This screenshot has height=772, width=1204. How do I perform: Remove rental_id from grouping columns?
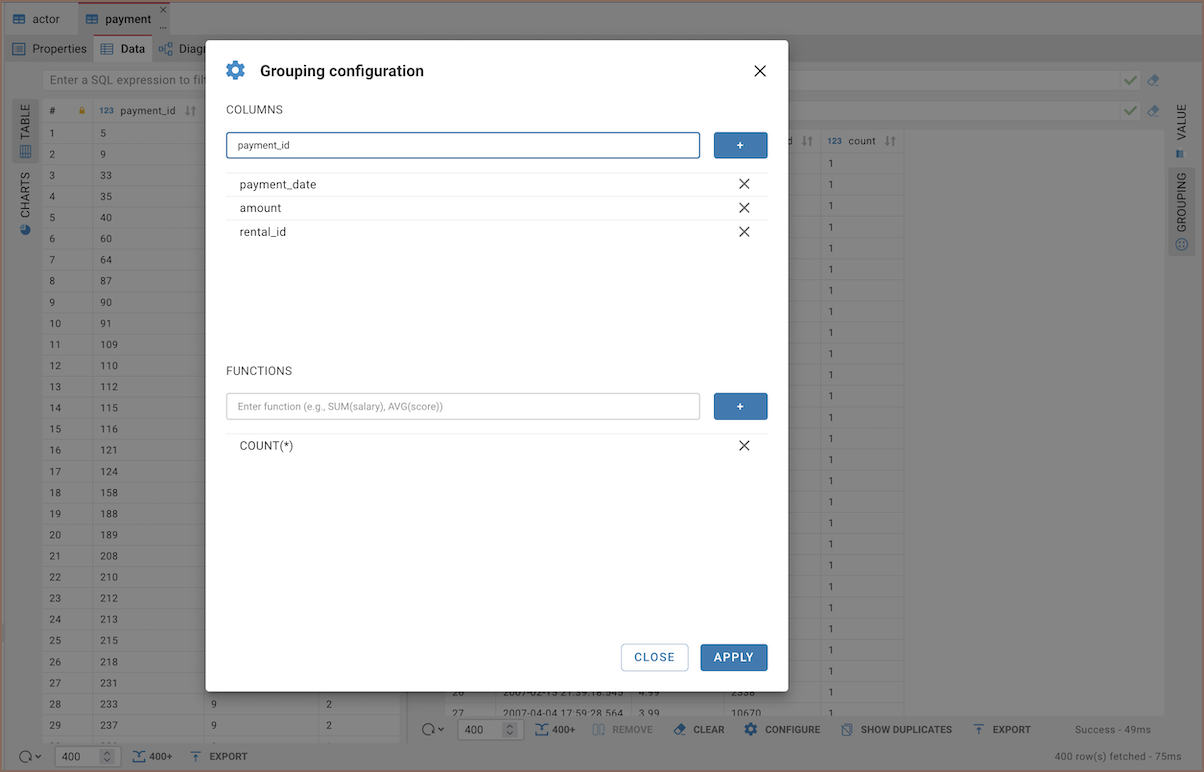[744, 232]
